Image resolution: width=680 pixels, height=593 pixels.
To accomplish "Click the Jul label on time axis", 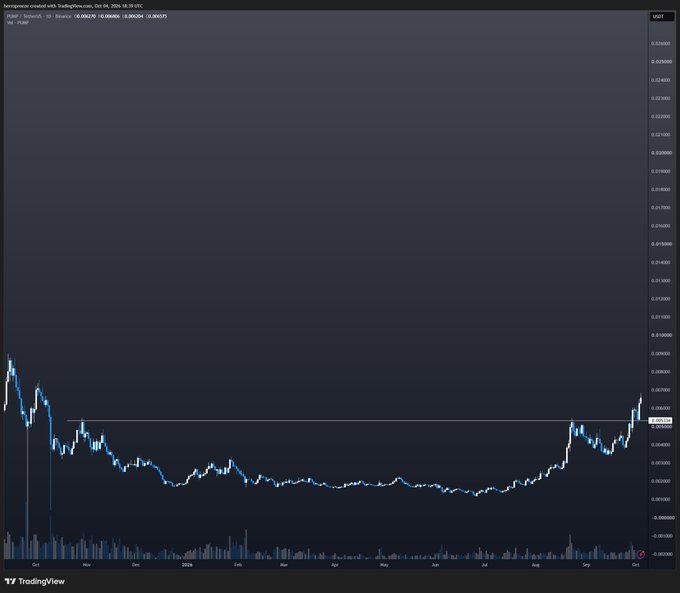I will click(484, 565).
